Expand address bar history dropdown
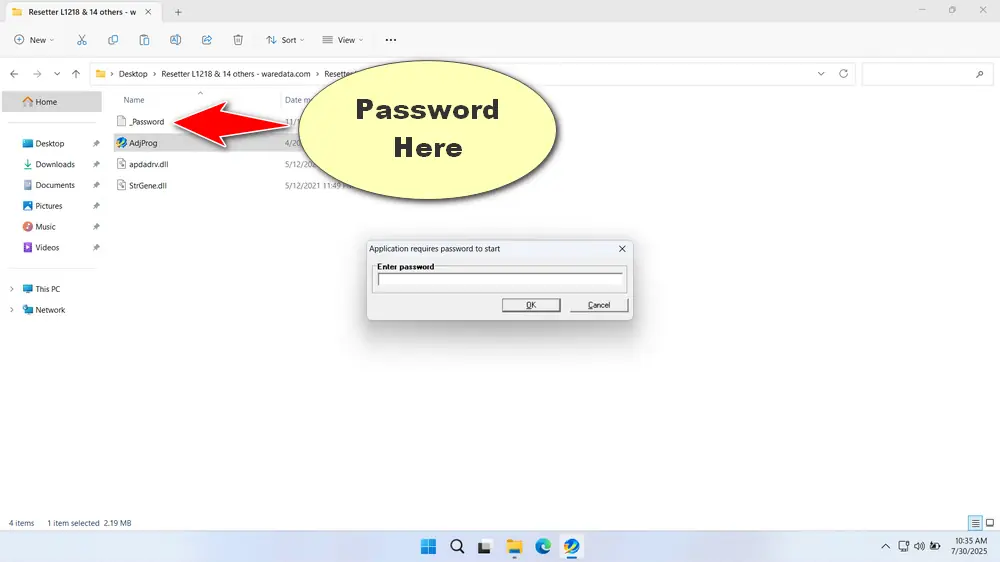Image resolution: width=1000 pixels, height=562 pixels. pyautogui.click(x=821, y=73)
